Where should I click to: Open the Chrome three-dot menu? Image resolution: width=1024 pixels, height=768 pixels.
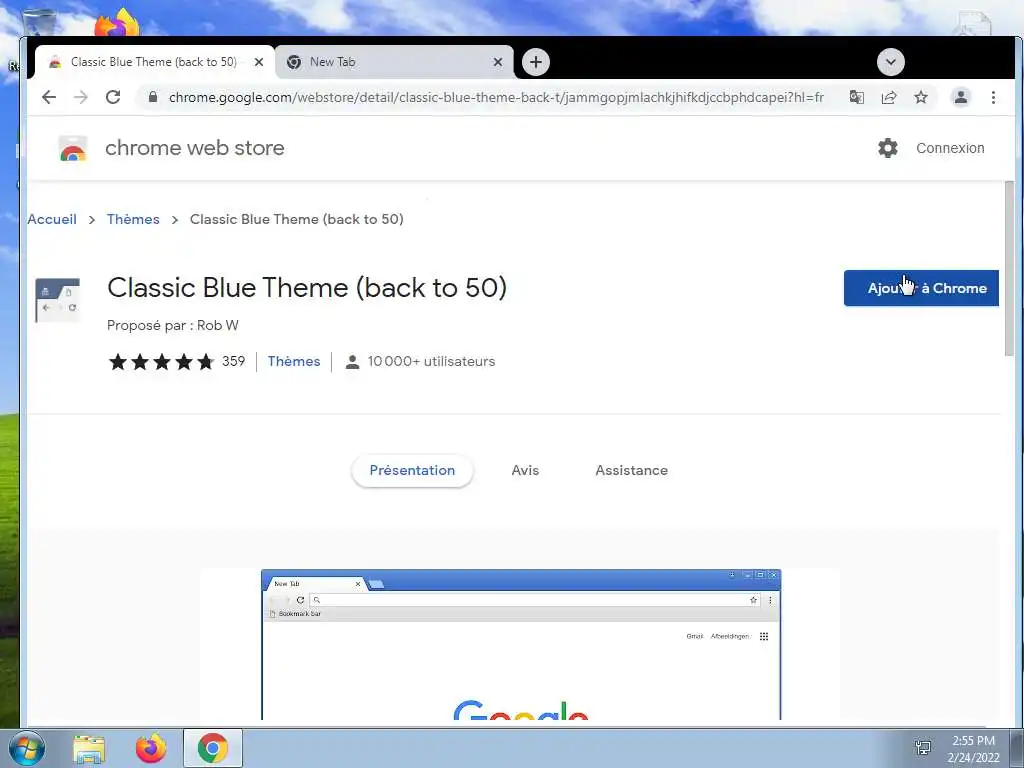(993, 97)
